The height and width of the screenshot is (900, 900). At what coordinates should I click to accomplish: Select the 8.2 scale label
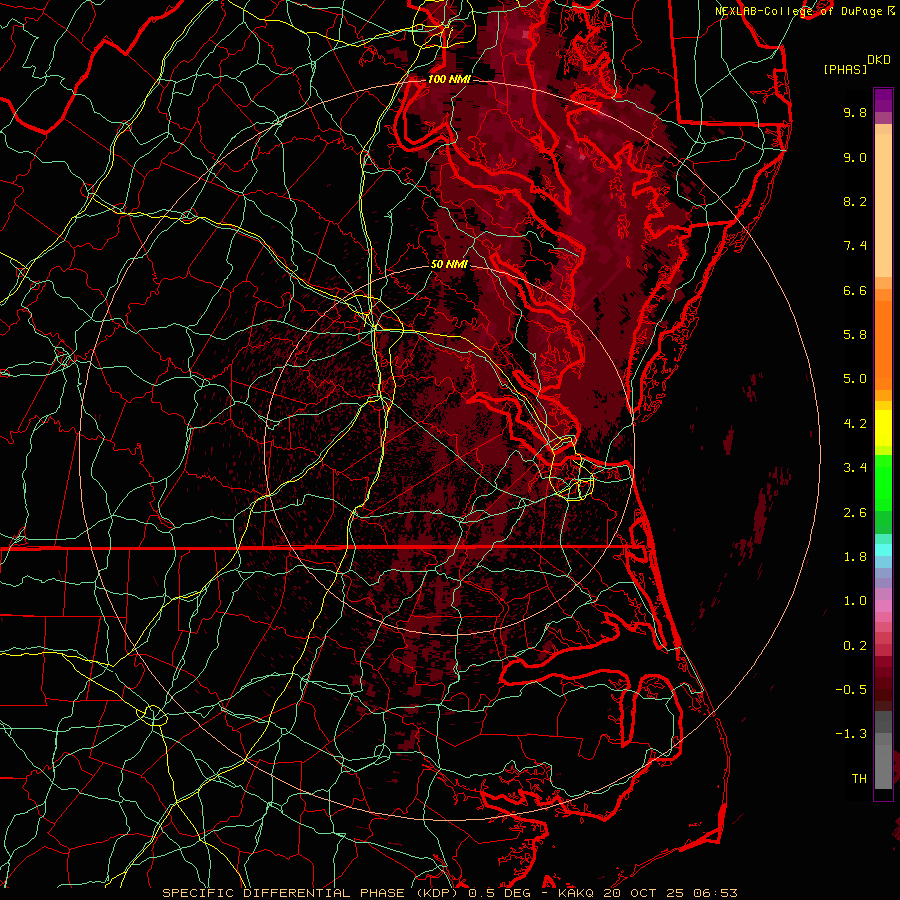point(855,201)
